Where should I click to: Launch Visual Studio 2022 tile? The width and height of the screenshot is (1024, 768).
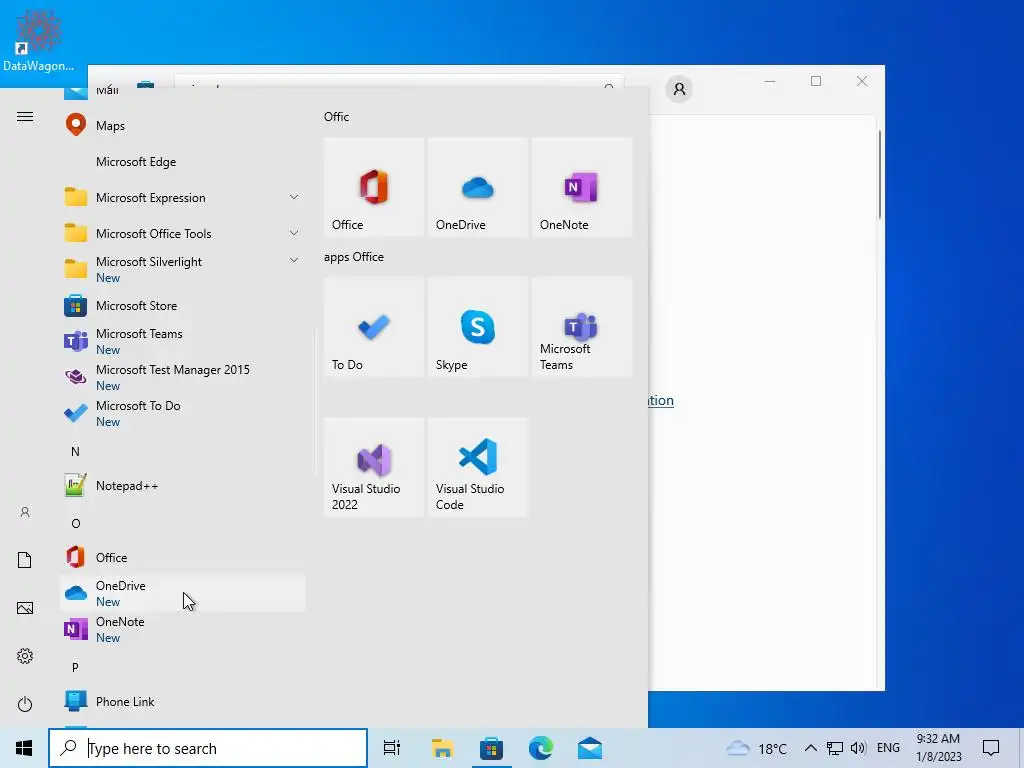click(x=374, y=468)
